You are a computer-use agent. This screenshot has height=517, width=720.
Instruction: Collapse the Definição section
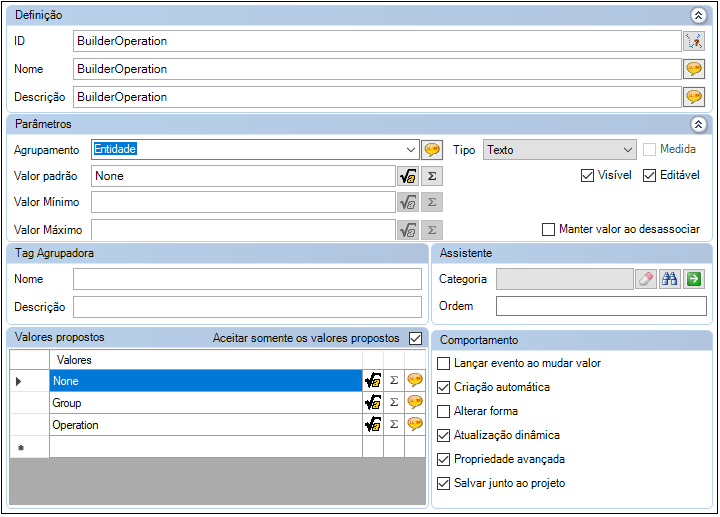698,16
